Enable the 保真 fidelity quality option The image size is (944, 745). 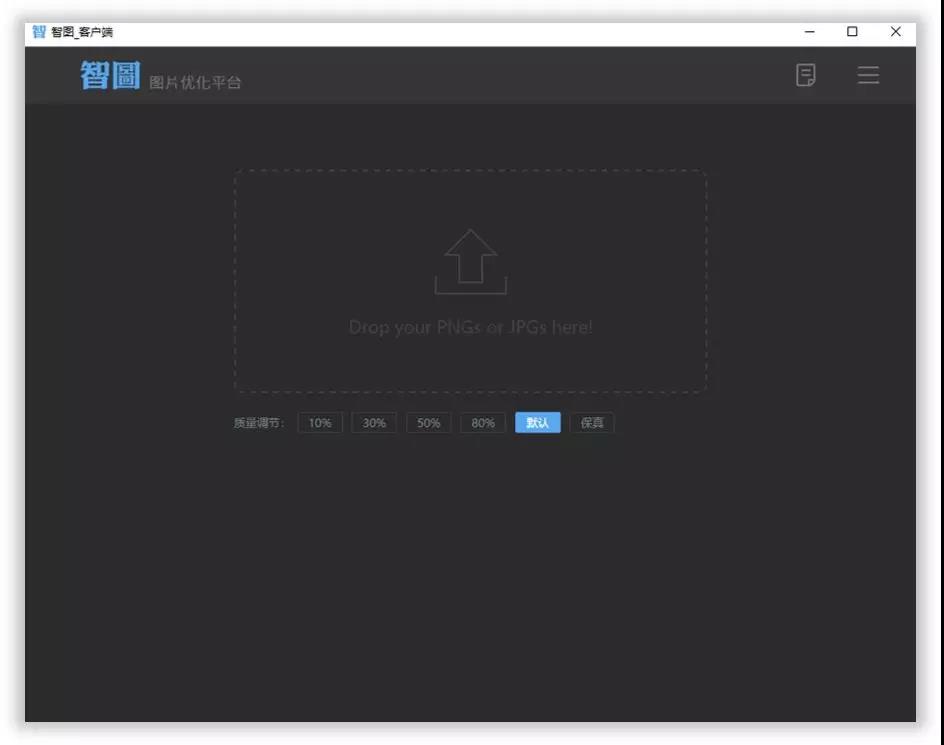pos(592,423)
